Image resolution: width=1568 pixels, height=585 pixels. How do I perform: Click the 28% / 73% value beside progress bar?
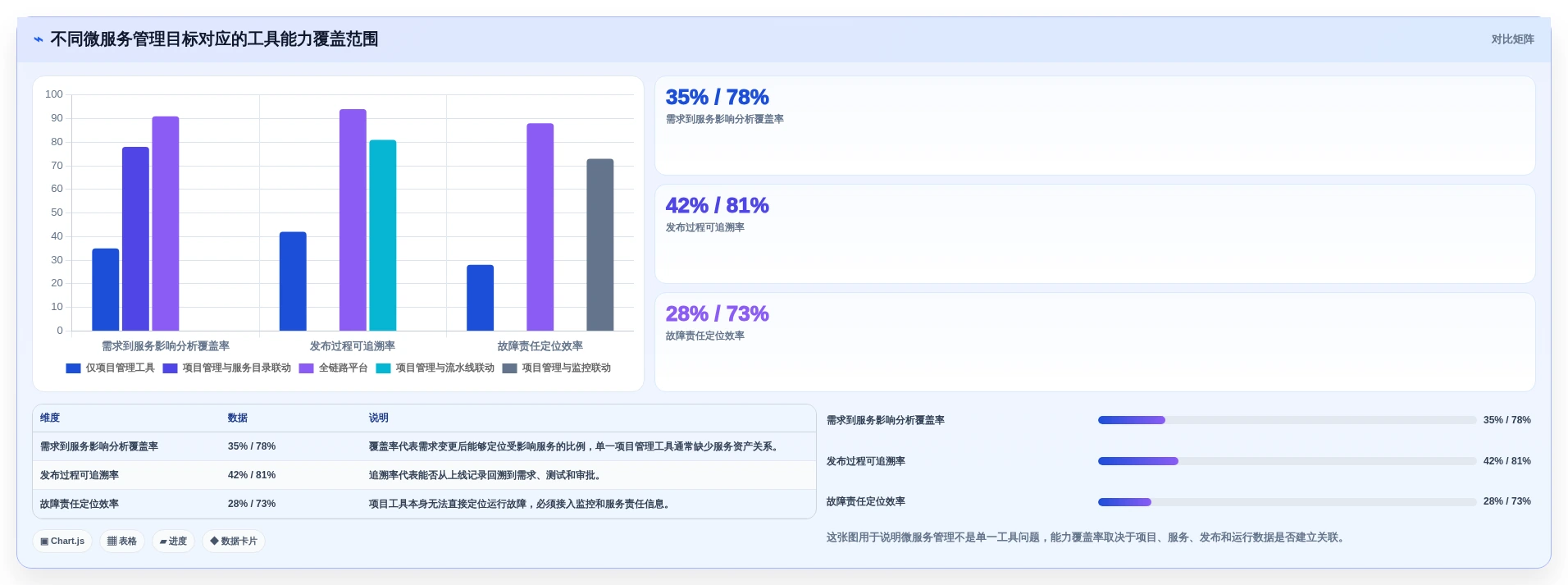1507,501
